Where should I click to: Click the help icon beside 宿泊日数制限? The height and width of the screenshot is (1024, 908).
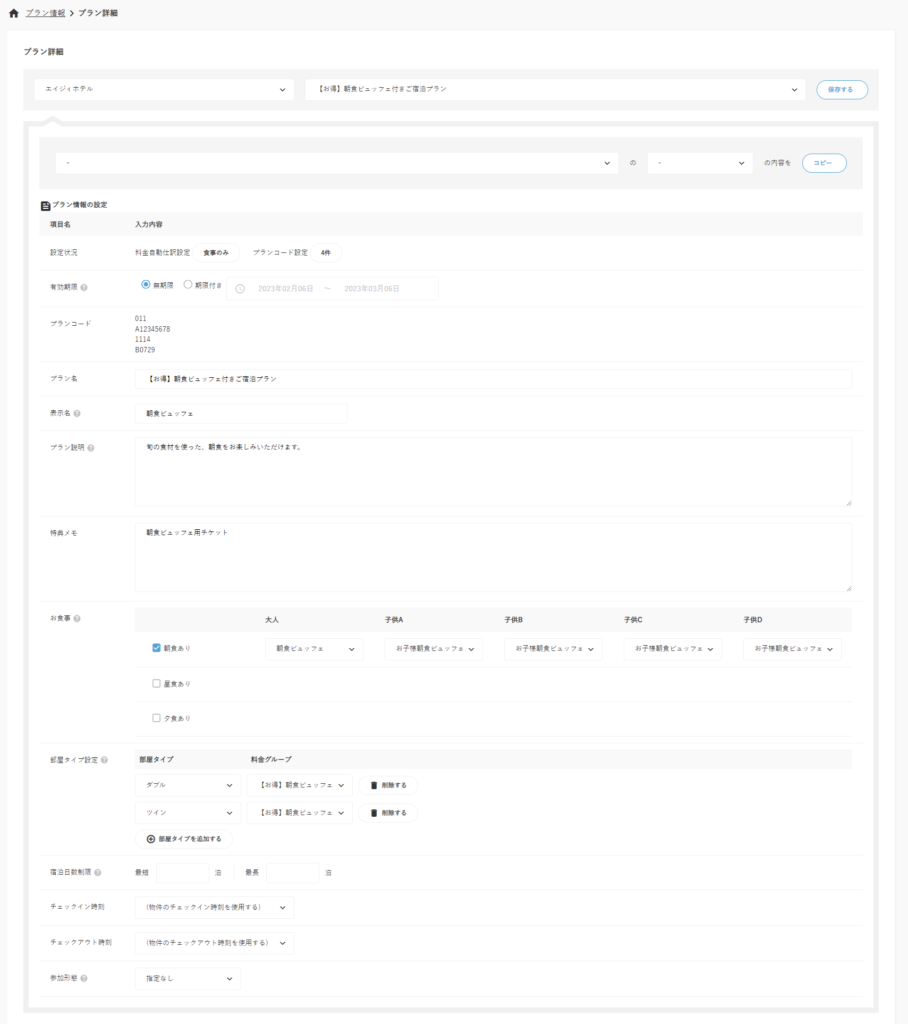click(98, 872)
